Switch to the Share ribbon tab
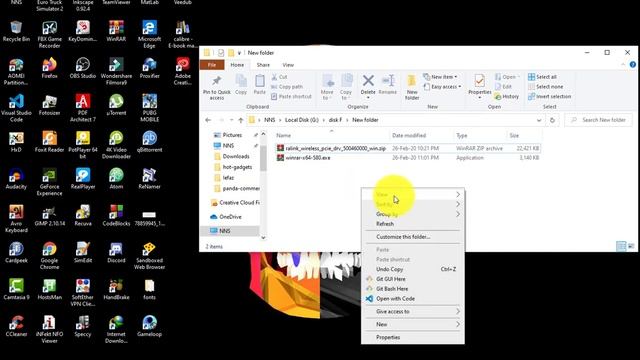 click(263, 65)
